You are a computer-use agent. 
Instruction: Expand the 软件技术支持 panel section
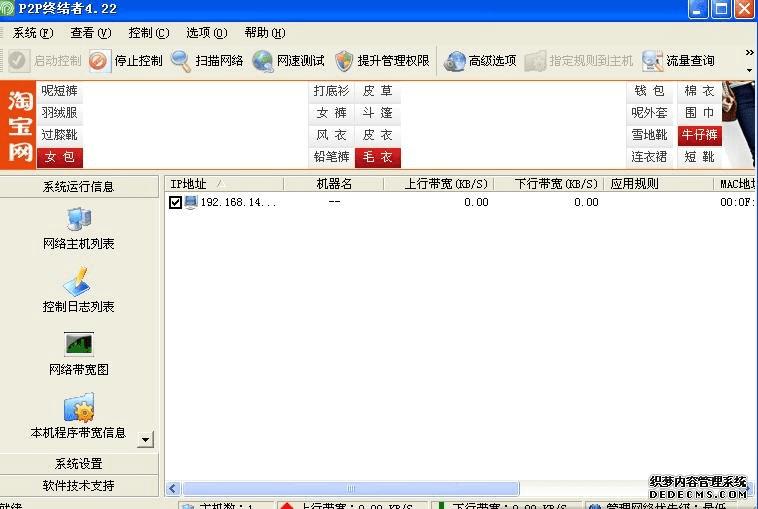coord(79,485)
